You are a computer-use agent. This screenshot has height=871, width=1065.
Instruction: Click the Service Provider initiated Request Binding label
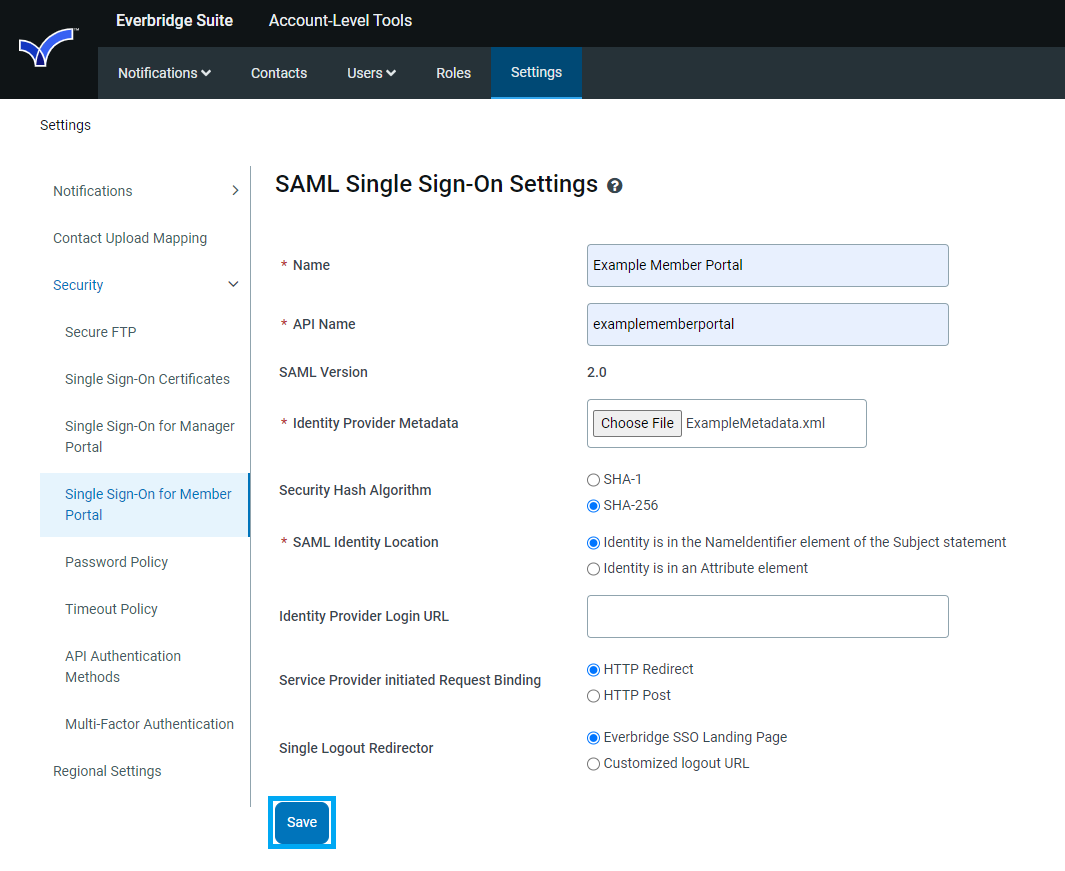click(410, 681)
